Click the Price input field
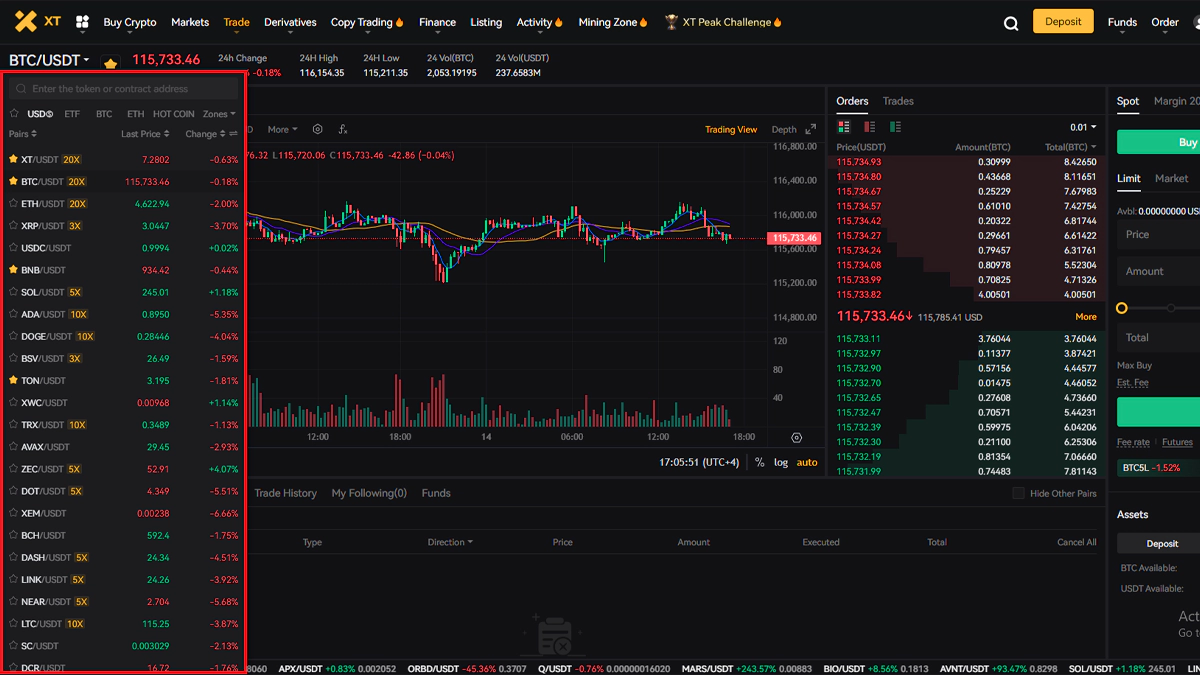Image resolution: width=1200 pixels, height=675 pixels. pos(1159,234)
